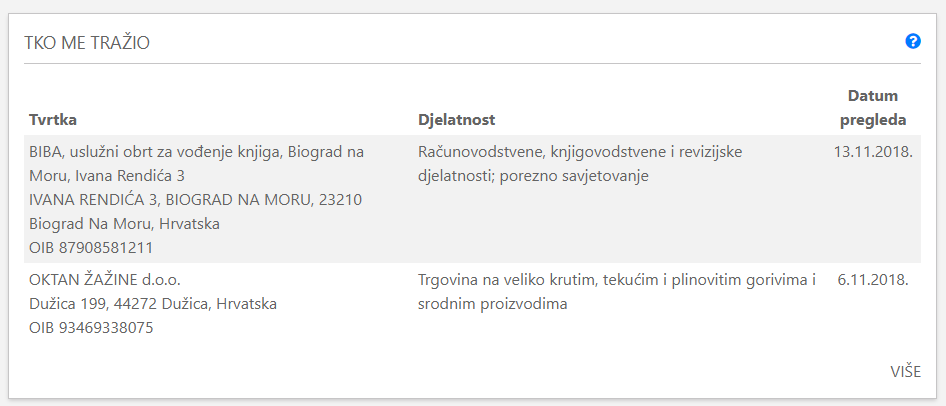
Task: Click the Datum pregleda column header
Action: [x=873, y=108]
